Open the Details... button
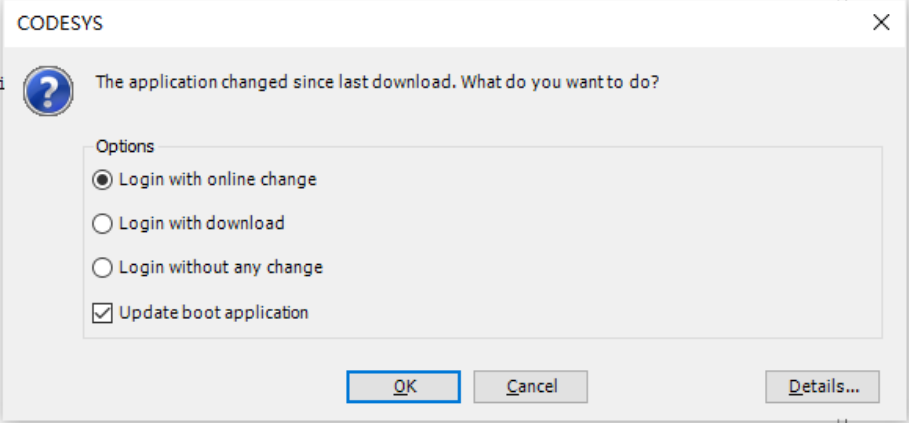This screenshot has height=423, width=909. click(822, 387)
